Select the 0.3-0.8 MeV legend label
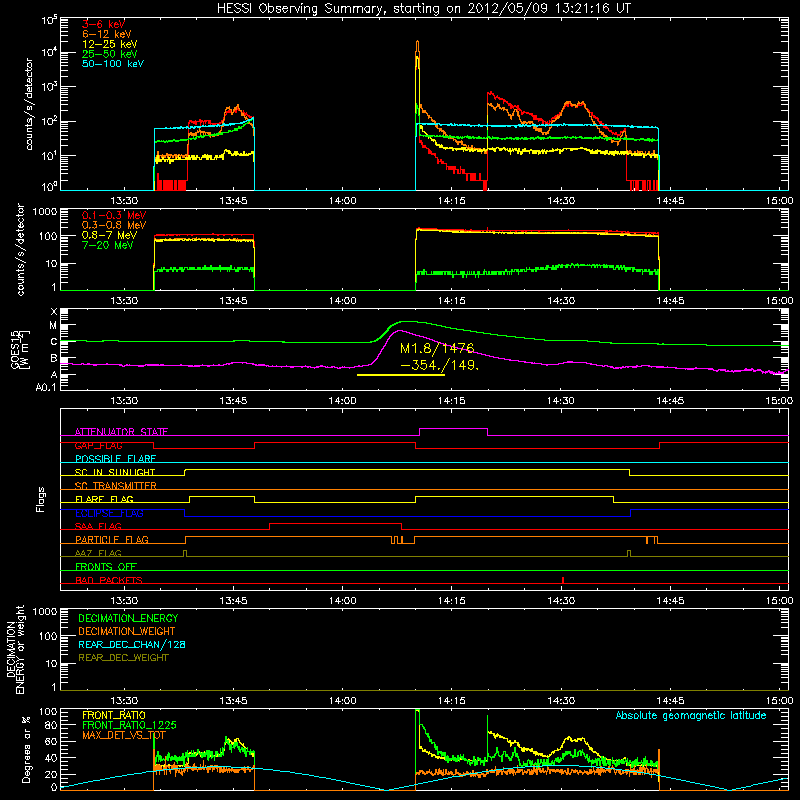The image size is (800, 800). coord(114,225)
